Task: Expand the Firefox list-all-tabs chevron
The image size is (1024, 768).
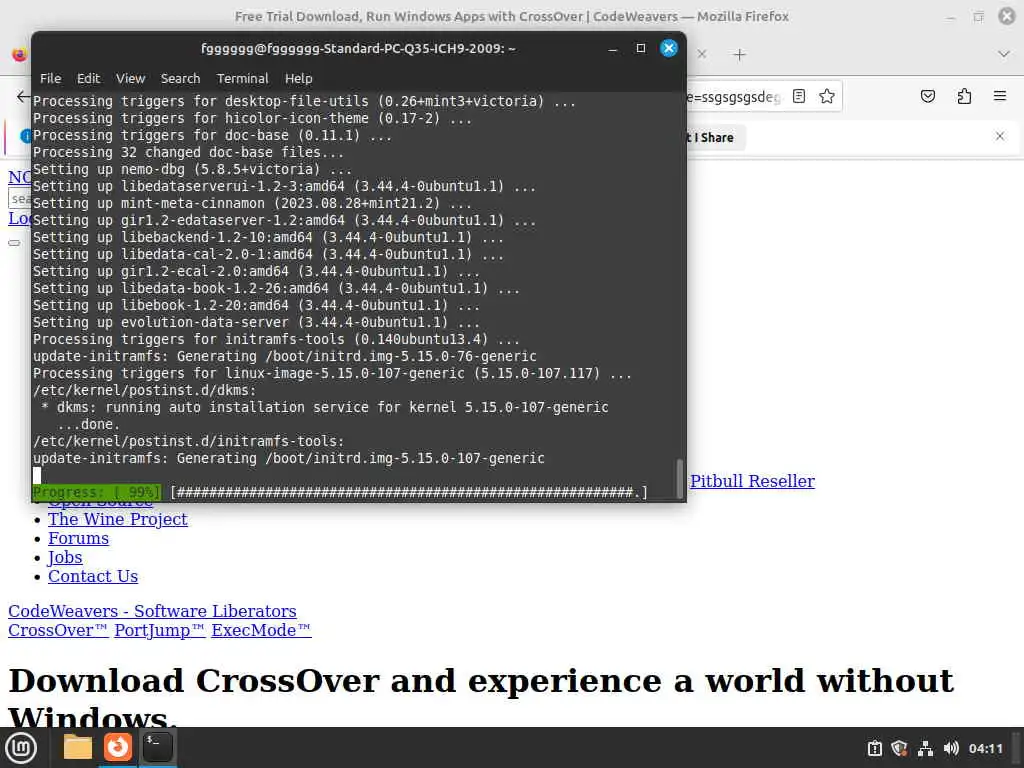Action: click(x=1004, y=54)
